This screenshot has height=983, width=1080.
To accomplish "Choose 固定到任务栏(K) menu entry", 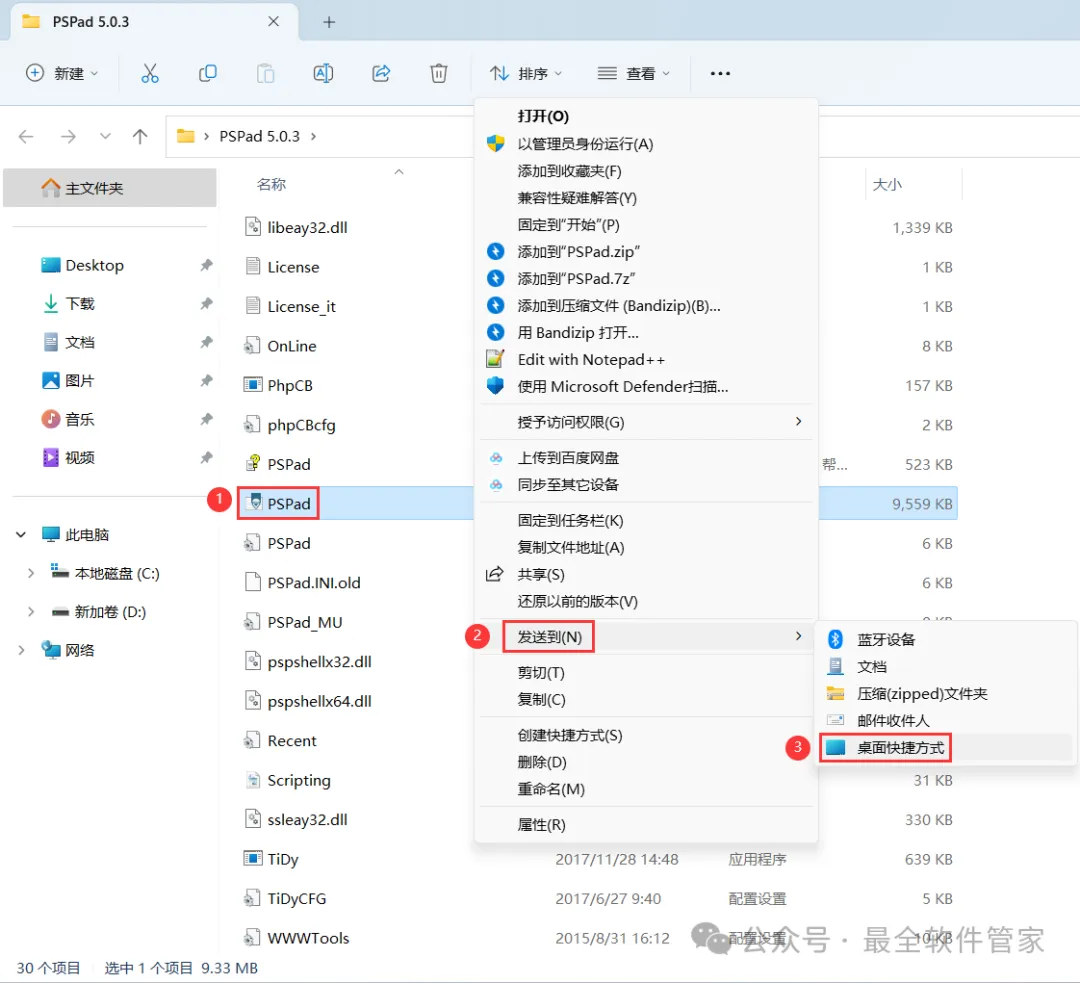I will pos(646,520).
